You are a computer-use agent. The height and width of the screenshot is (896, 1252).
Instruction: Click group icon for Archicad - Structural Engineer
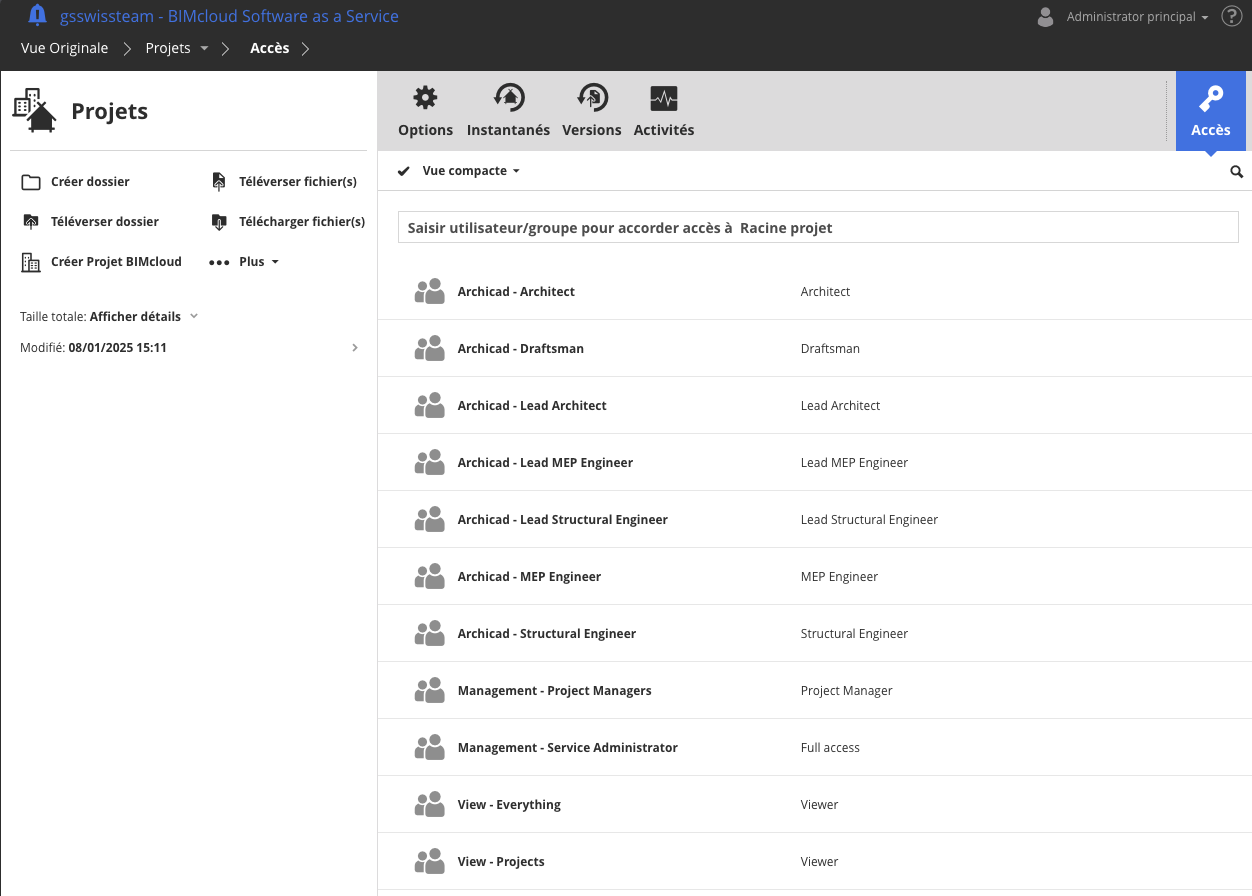[429, 634]
